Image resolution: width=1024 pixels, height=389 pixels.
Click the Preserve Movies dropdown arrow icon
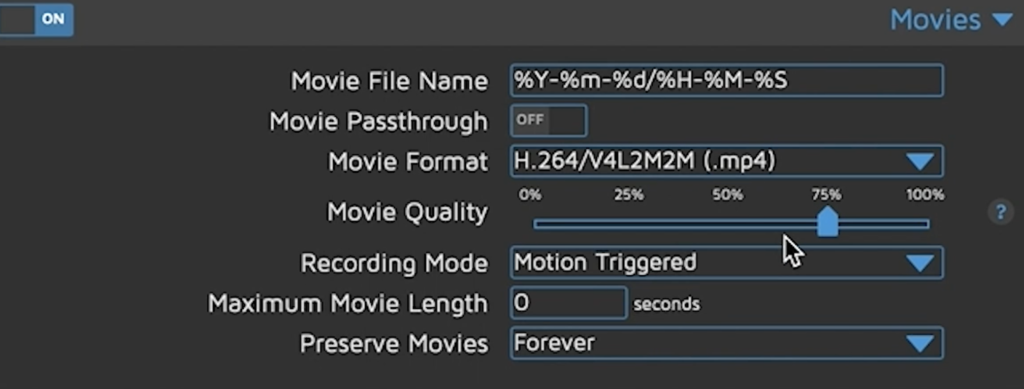coord(920,343)
